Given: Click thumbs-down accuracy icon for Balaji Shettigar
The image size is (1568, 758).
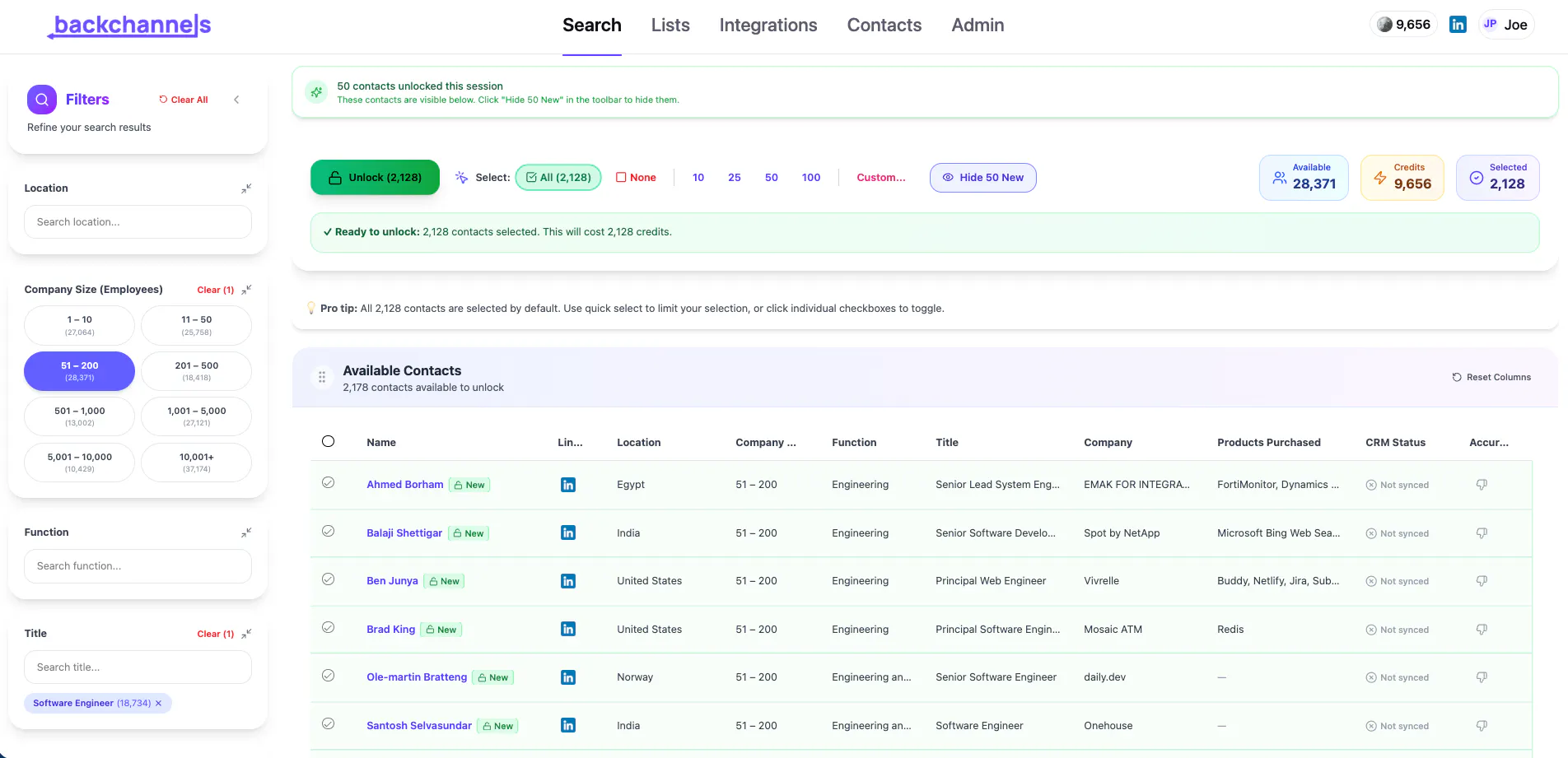Looking at the screenshot, I should point(1482,533).
